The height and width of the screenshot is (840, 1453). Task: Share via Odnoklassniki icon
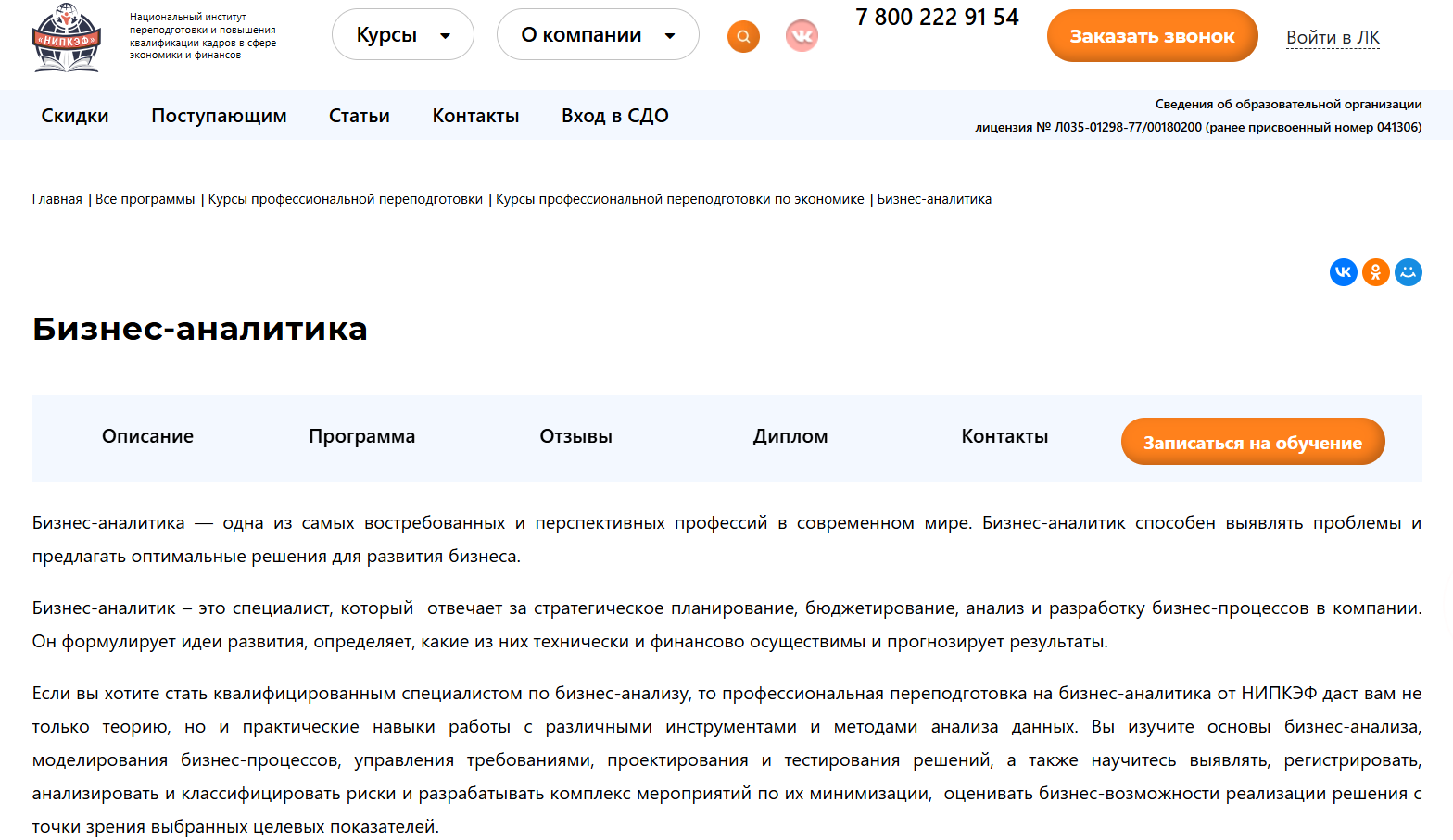point(1376,272)
